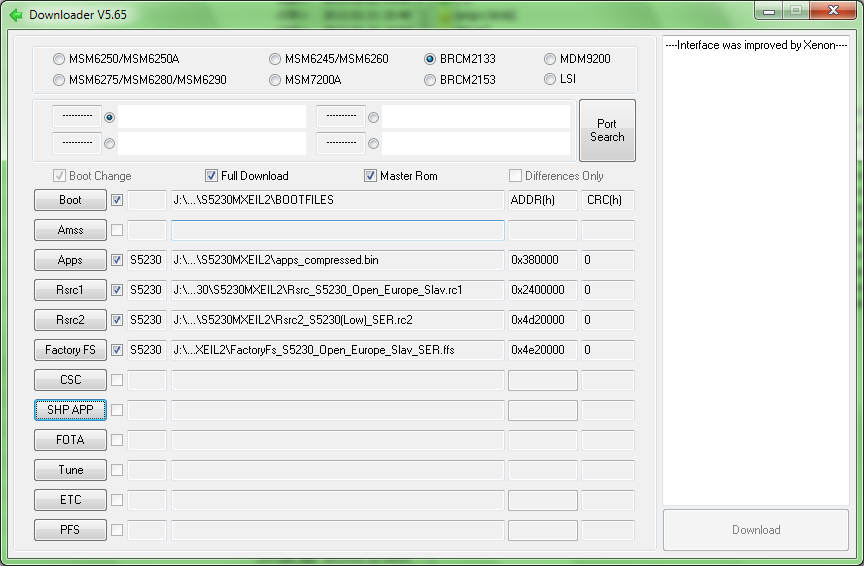Open the Amss file browser button

[70, 230]
